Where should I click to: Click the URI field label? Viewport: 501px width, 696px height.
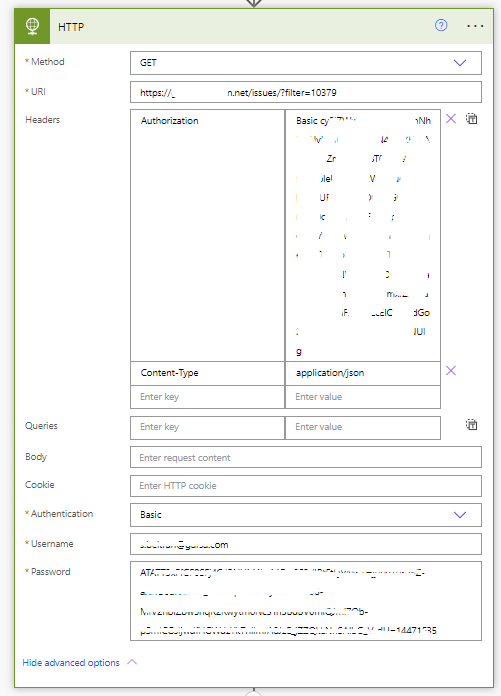tap(38, 91)
